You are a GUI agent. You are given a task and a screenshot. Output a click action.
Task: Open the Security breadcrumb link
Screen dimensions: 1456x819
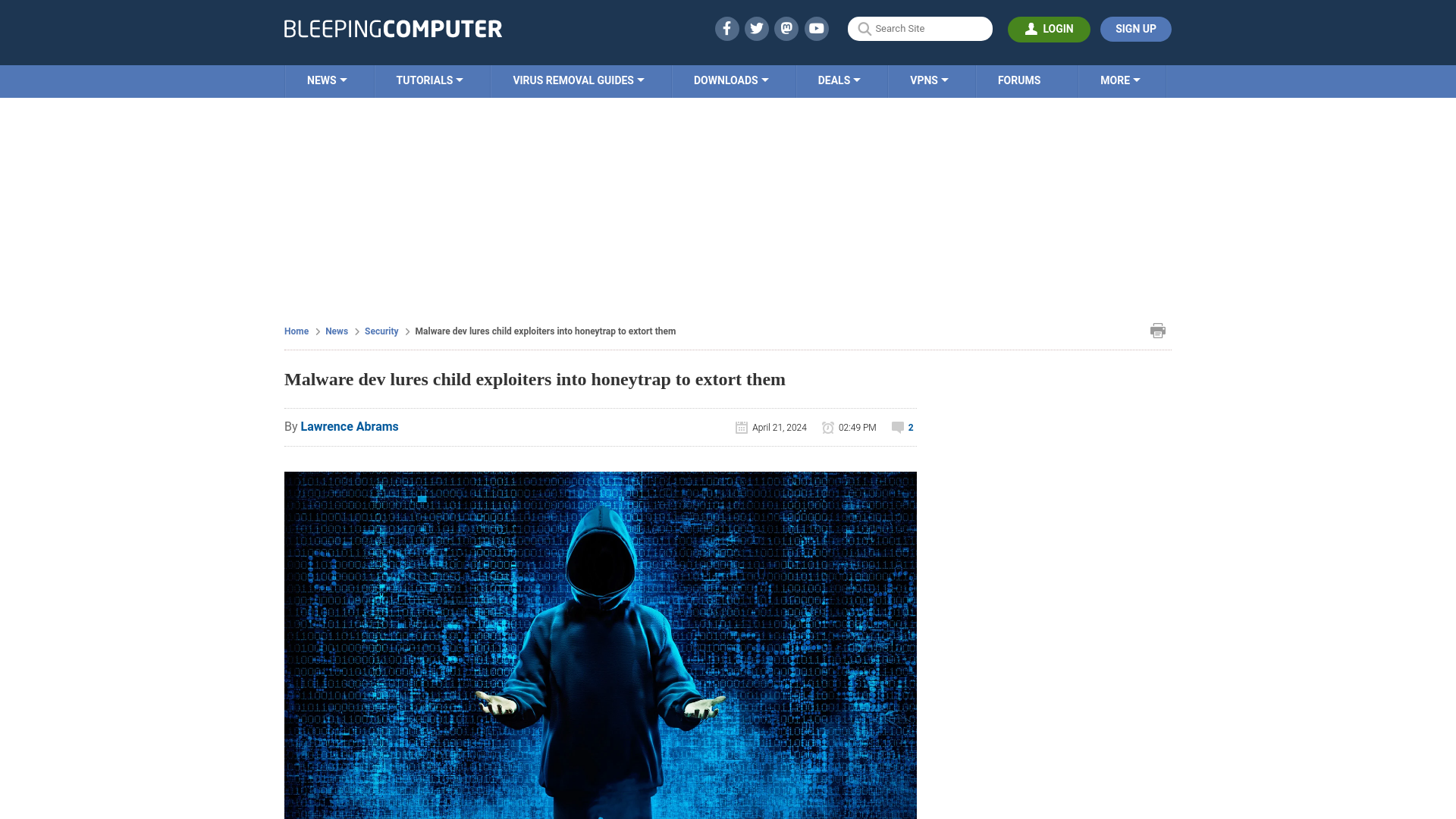pyautogui.click(x=381, y=331)
